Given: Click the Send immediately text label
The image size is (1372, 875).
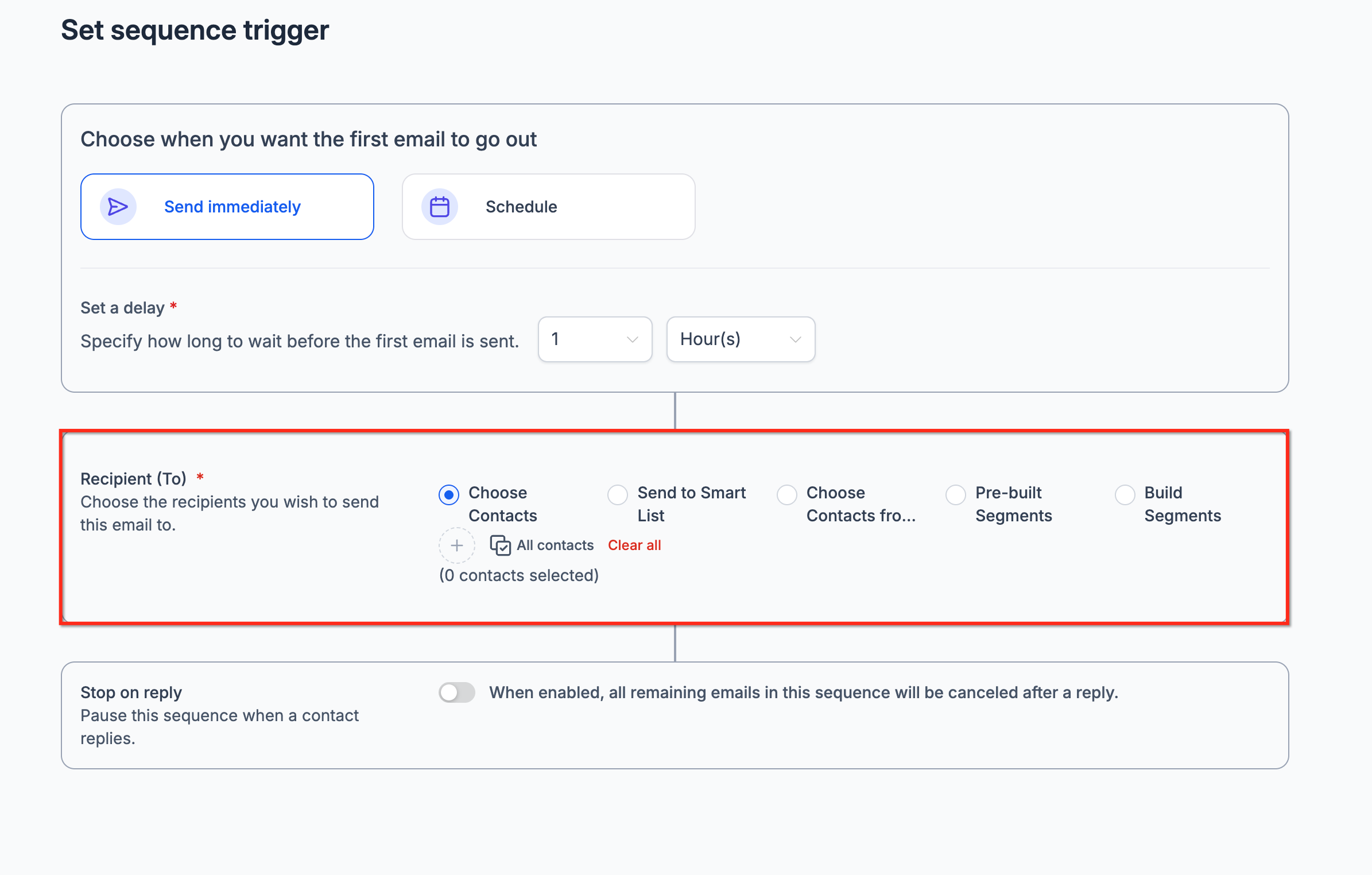Looking at the screenshot, I should pyautogui.click(x=232, y=207).
